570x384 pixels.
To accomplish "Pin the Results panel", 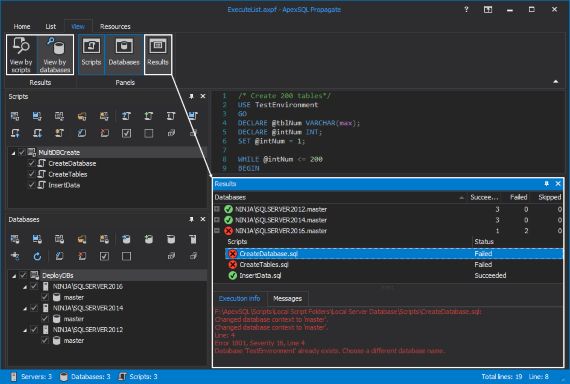I will tap(546, 184).
